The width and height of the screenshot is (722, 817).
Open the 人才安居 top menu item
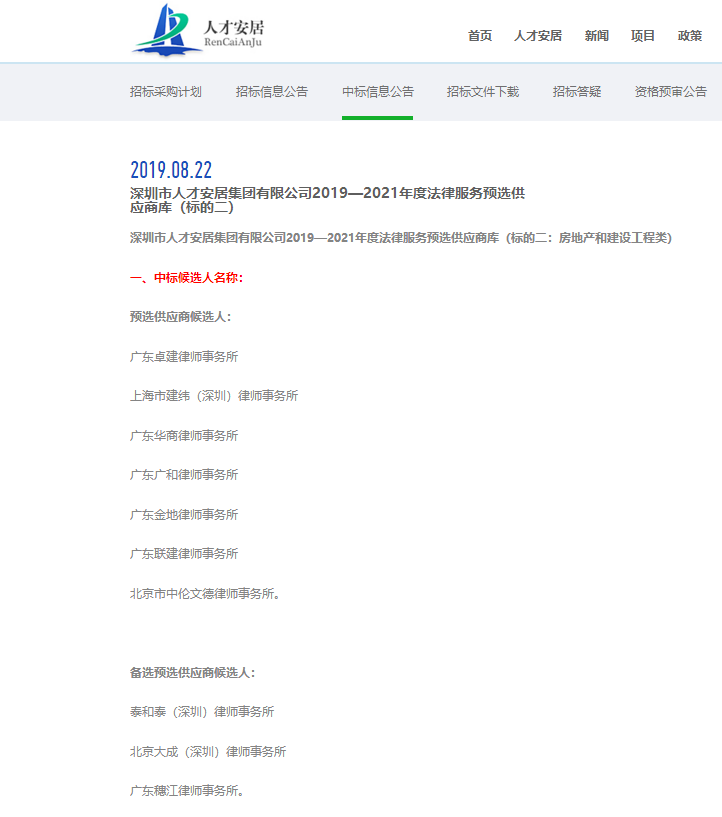(538, 36)
